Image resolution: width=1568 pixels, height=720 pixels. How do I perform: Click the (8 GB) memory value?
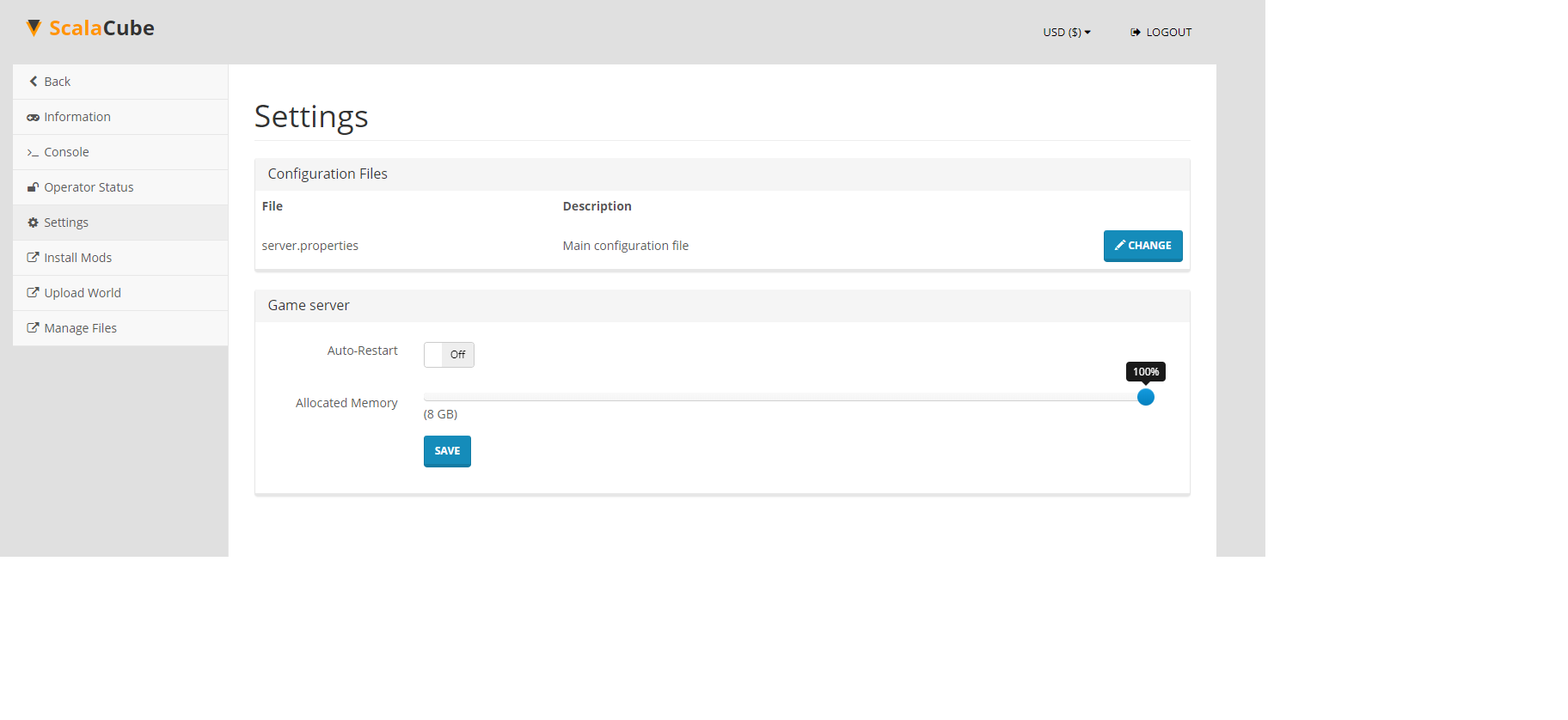[440, 414]
